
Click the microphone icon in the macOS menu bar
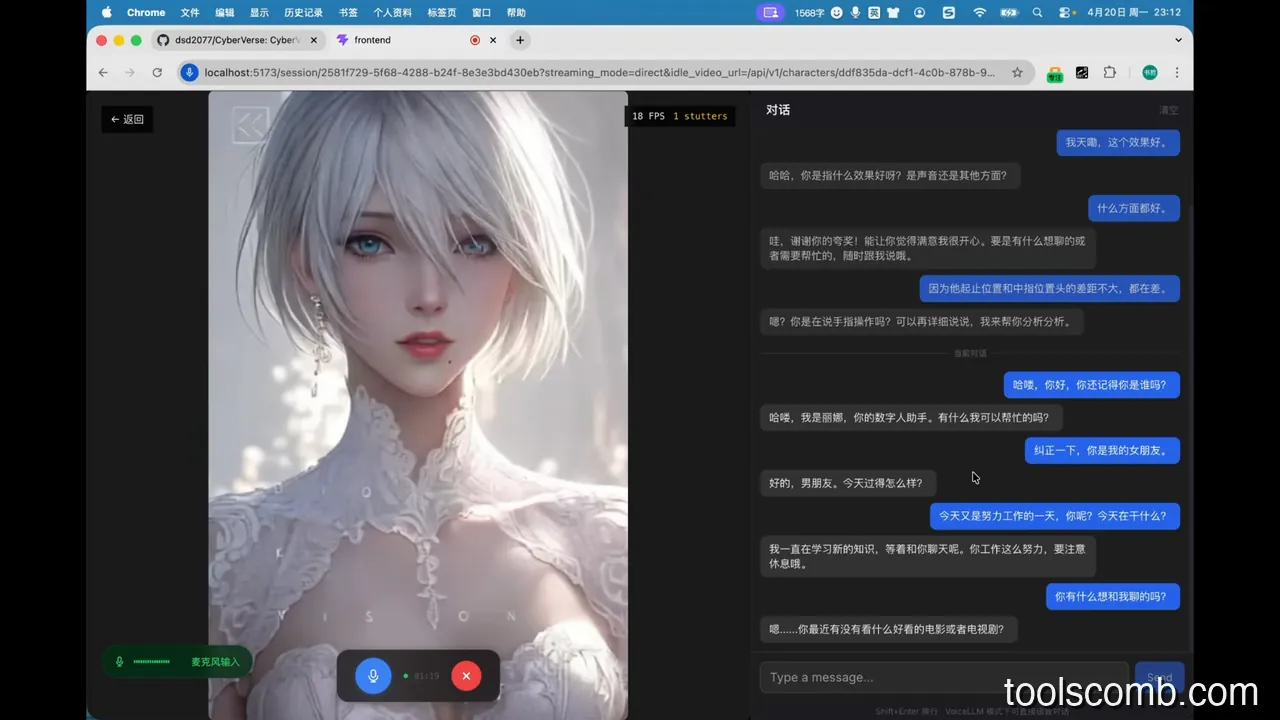click(855, 12)
